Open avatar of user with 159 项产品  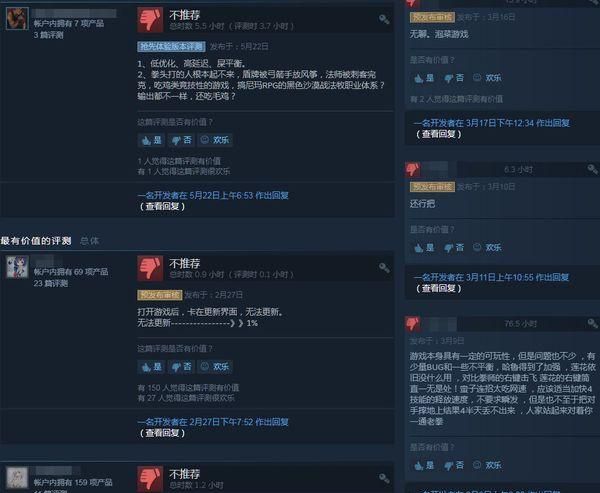tap(17, 477)
